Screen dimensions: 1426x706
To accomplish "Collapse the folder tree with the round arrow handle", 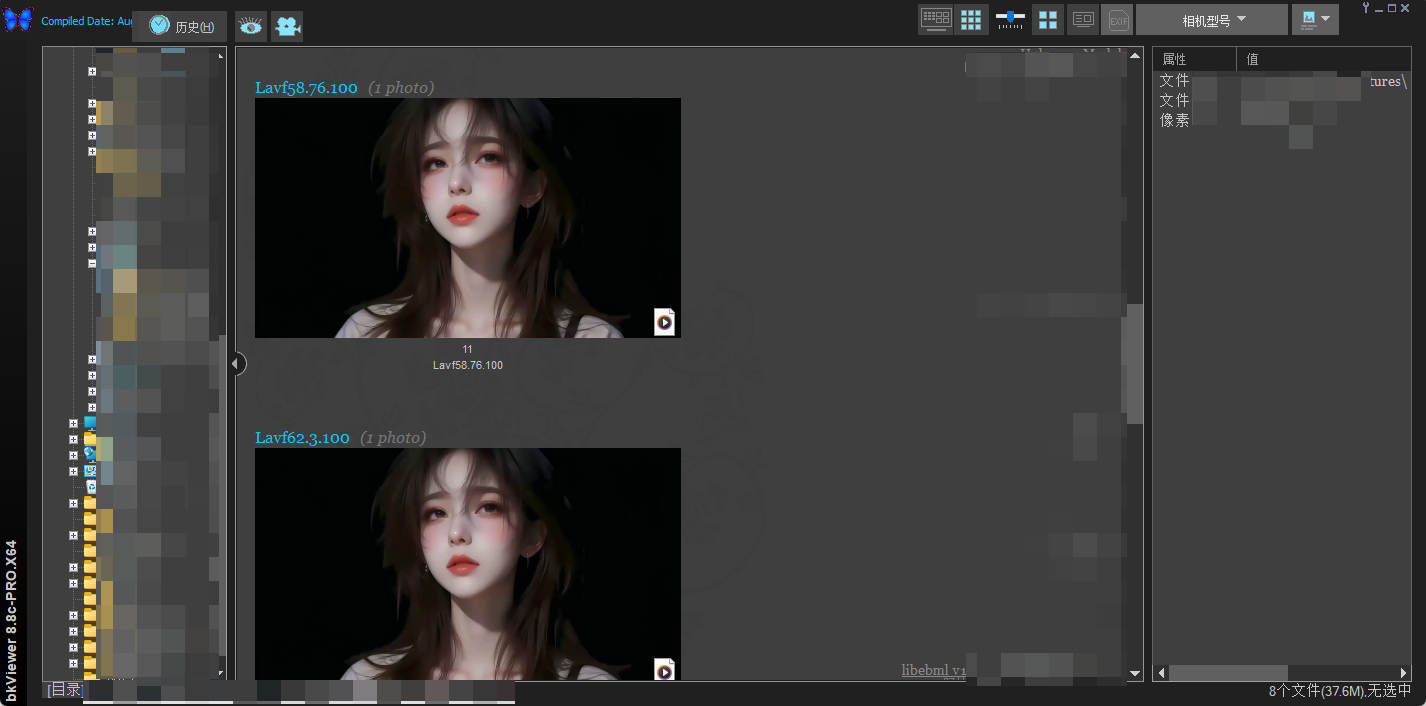I will tap(237, 364).
